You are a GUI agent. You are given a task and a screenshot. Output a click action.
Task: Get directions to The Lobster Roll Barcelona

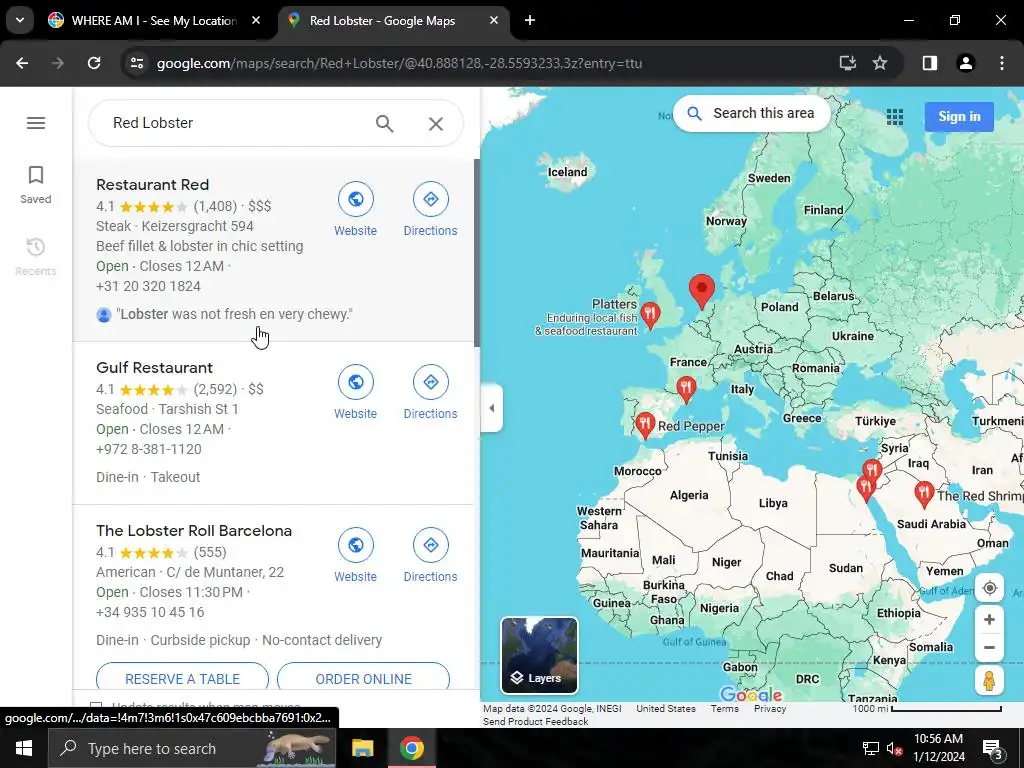(x=430, y=556)
